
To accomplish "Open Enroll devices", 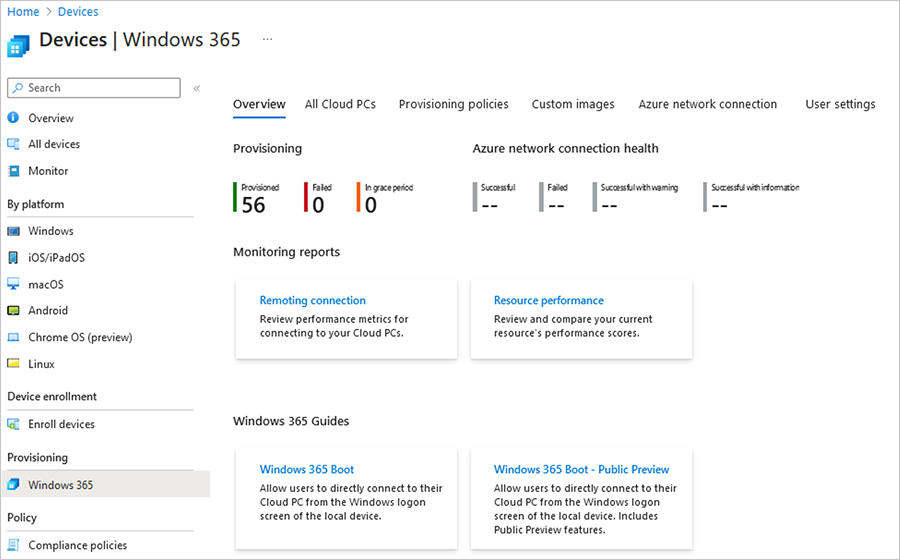I will tap(61, 424).
